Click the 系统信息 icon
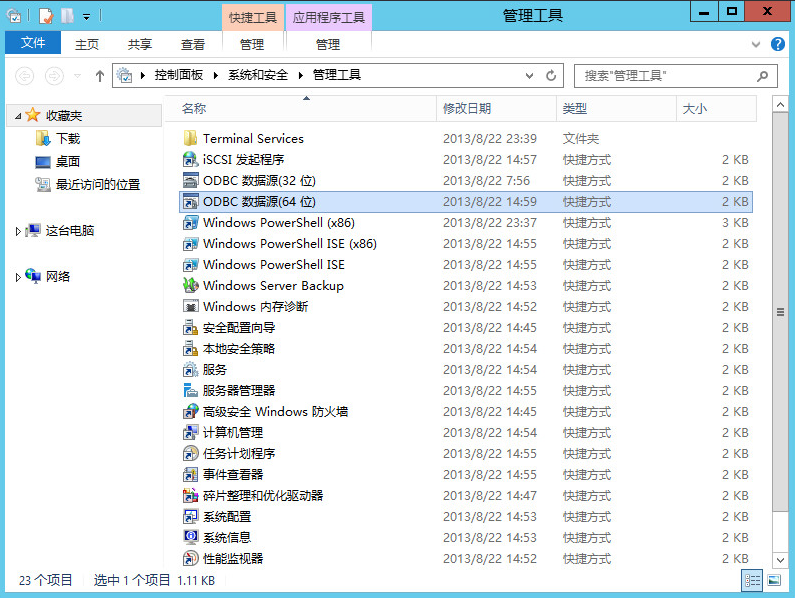The image size is (795, 598). pos(191,538)
